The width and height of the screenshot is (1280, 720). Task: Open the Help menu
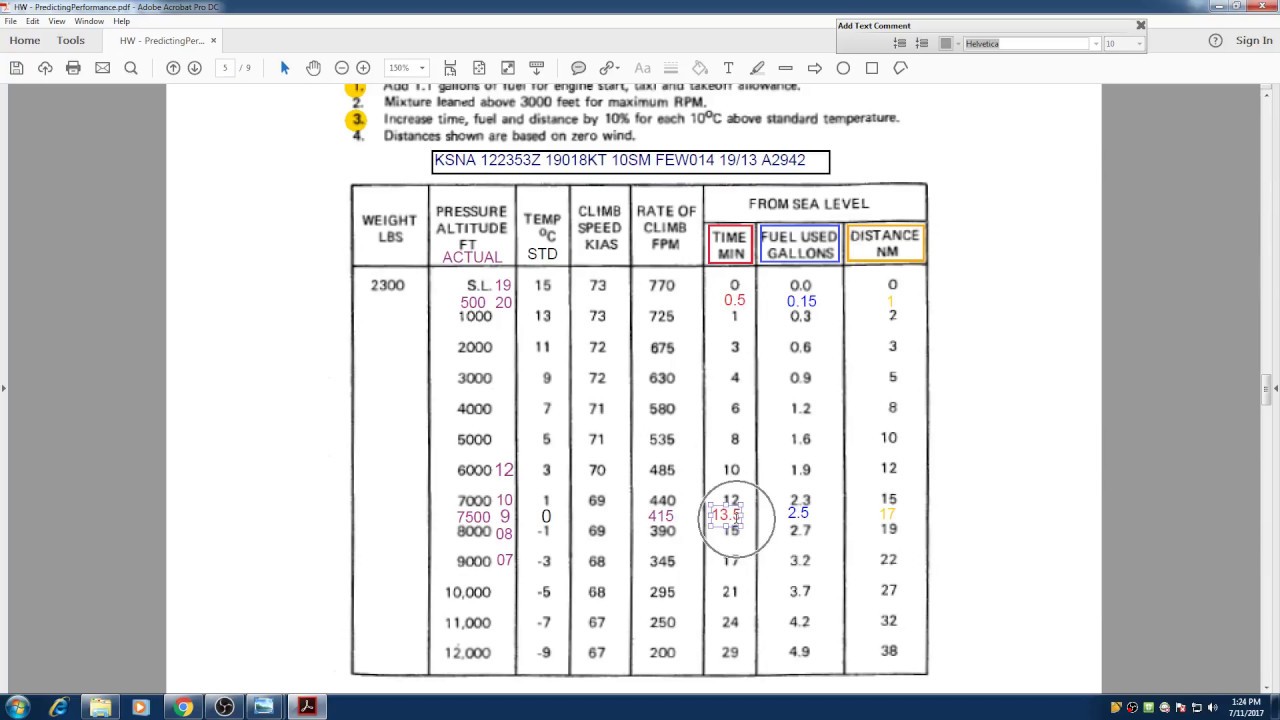122,21
